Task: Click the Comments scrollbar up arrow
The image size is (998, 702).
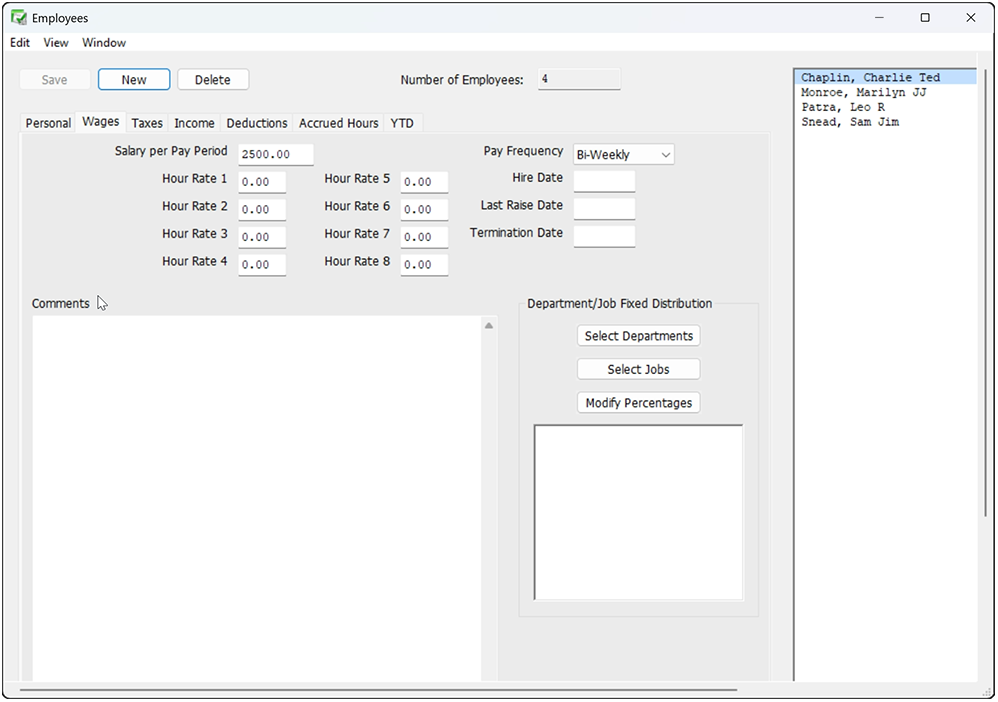Action: [489, 326]
